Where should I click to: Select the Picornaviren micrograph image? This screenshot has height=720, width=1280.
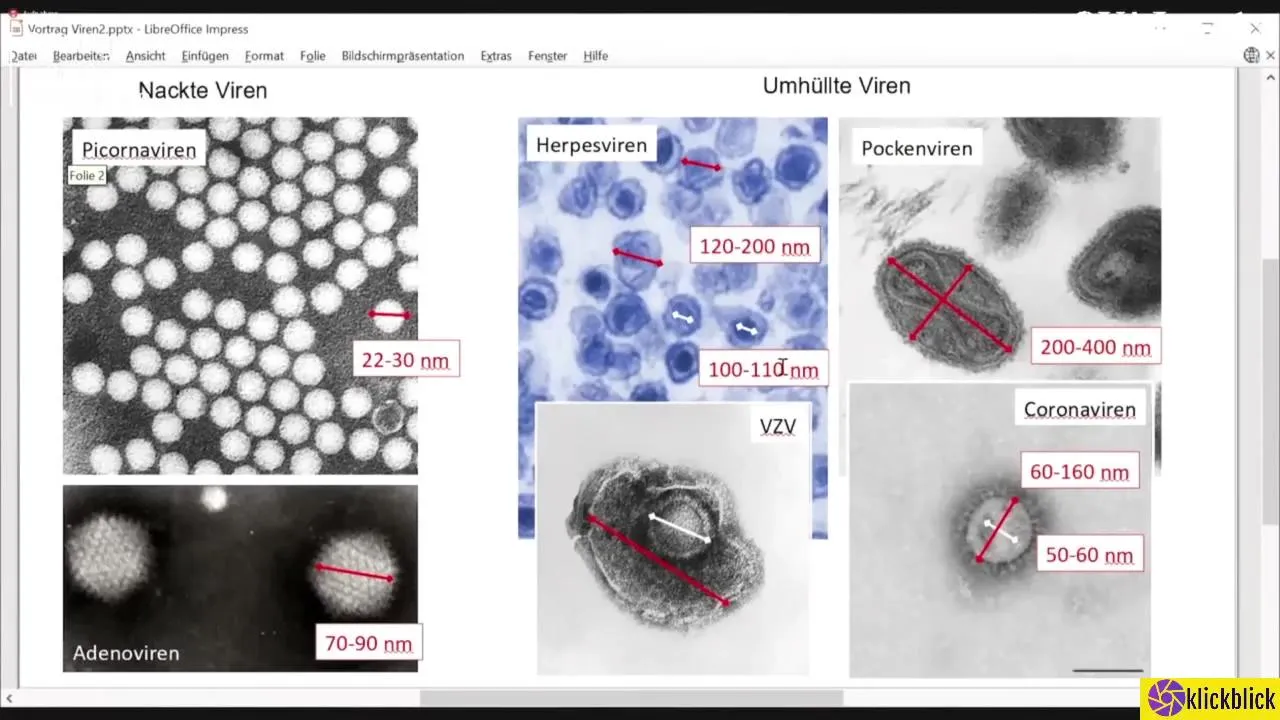tap(240, 296)
